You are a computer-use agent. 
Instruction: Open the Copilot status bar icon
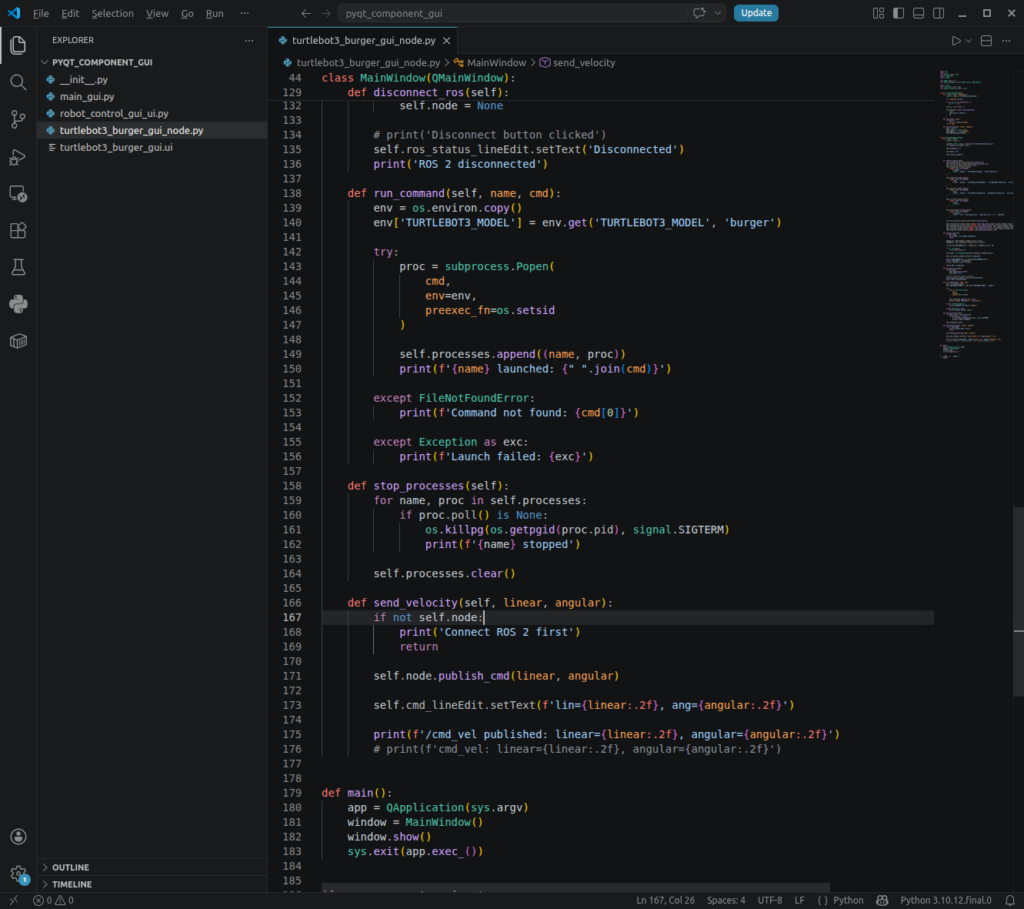[882, 901]
